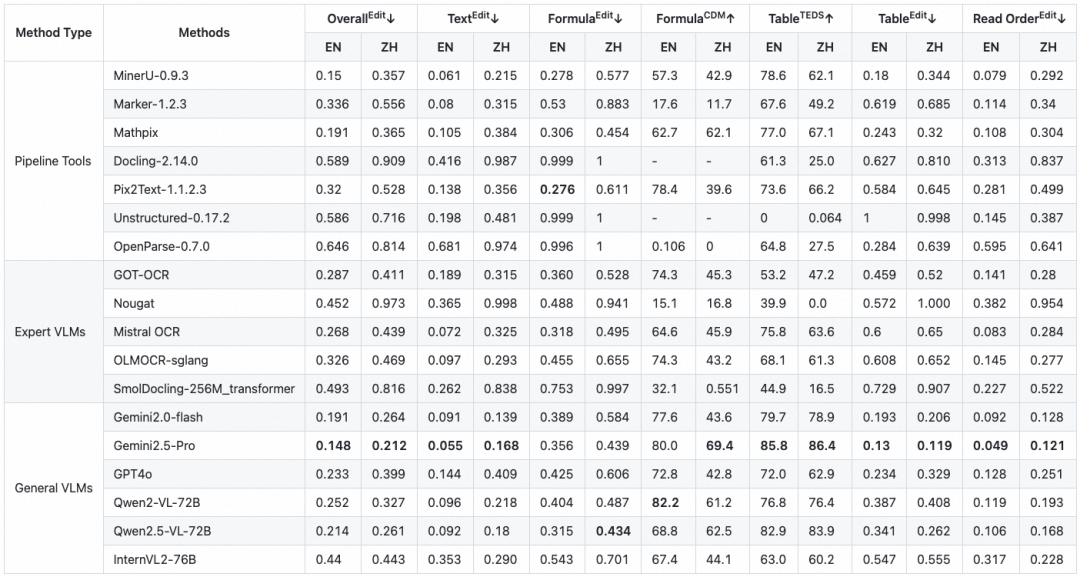Click EN subheader under Overall Edit
This screenshot has width=1080, height=577.
pos(333,47)
